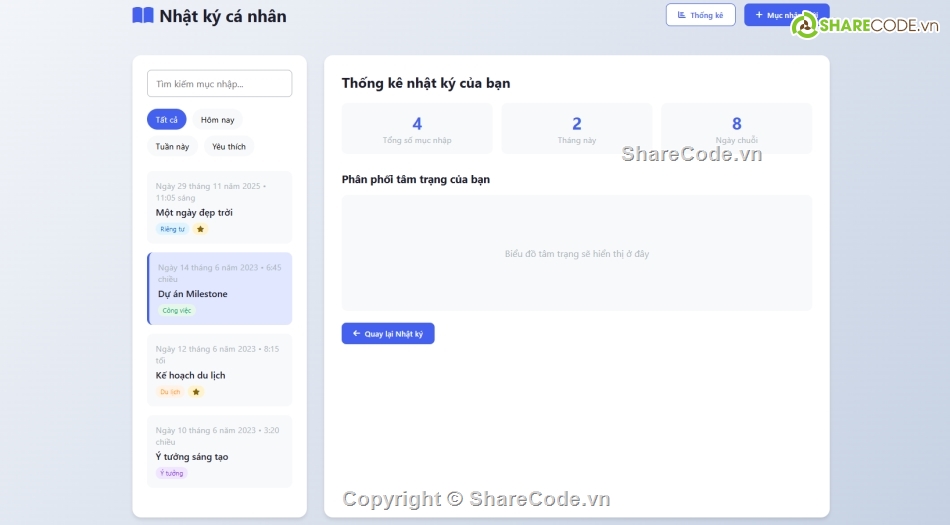Viewport: 950px width, 525px height.
Task: Select the Tuần này filter chip
Action: (172, 147)
